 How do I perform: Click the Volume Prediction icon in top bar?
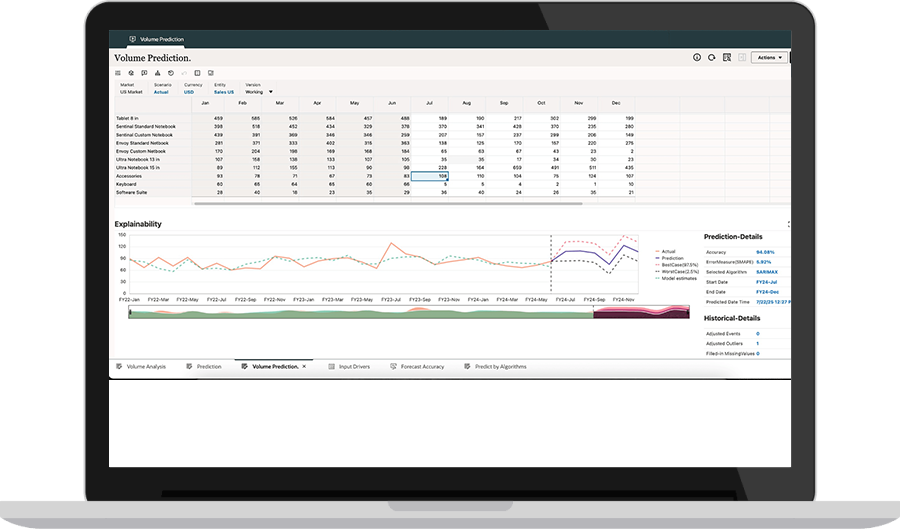[131, 39]
